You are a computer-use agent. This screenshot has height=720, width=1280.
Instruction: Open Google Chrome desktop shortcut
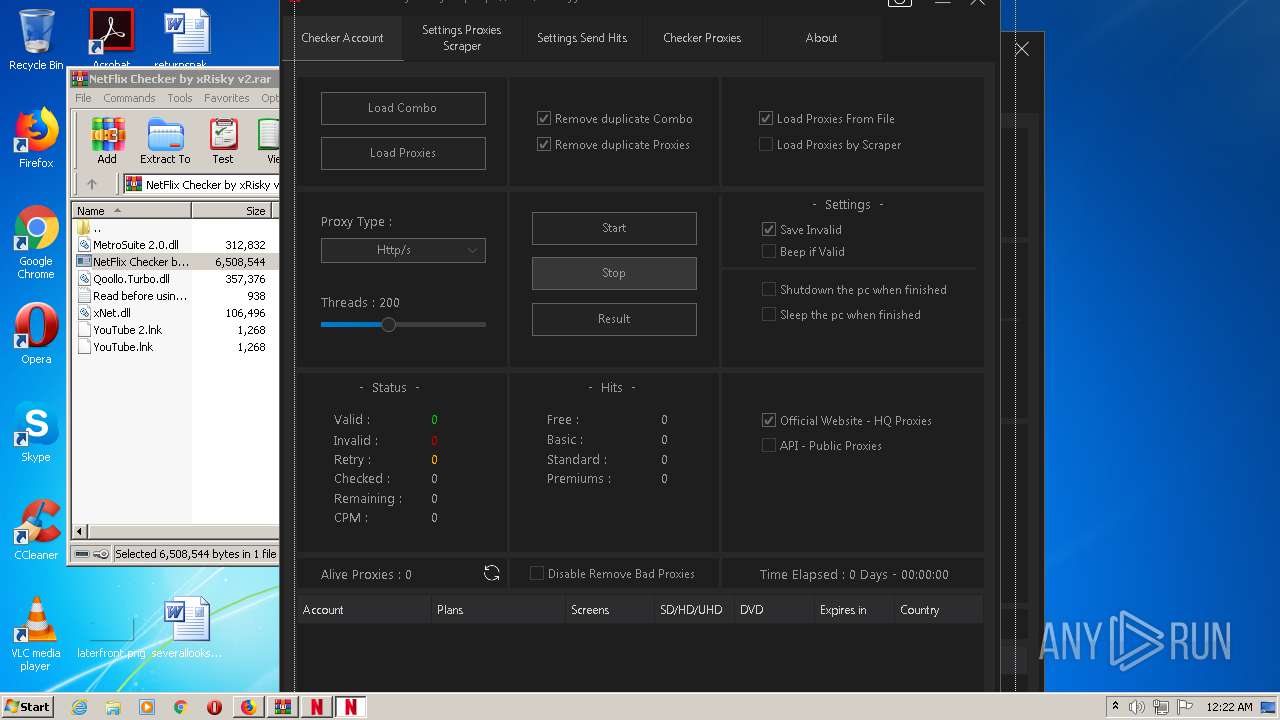[36, 243]
